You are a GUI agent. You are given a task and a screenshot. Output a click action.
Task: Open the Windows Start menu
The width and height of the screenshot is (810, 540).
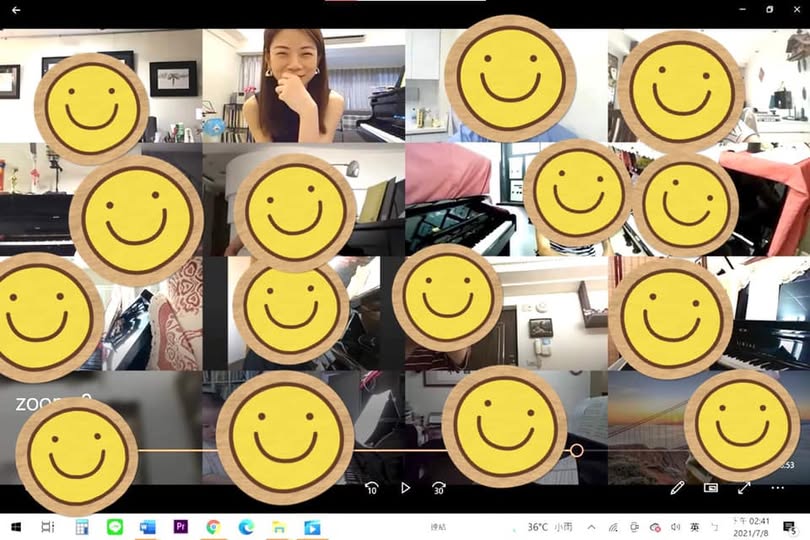[14, 527]
